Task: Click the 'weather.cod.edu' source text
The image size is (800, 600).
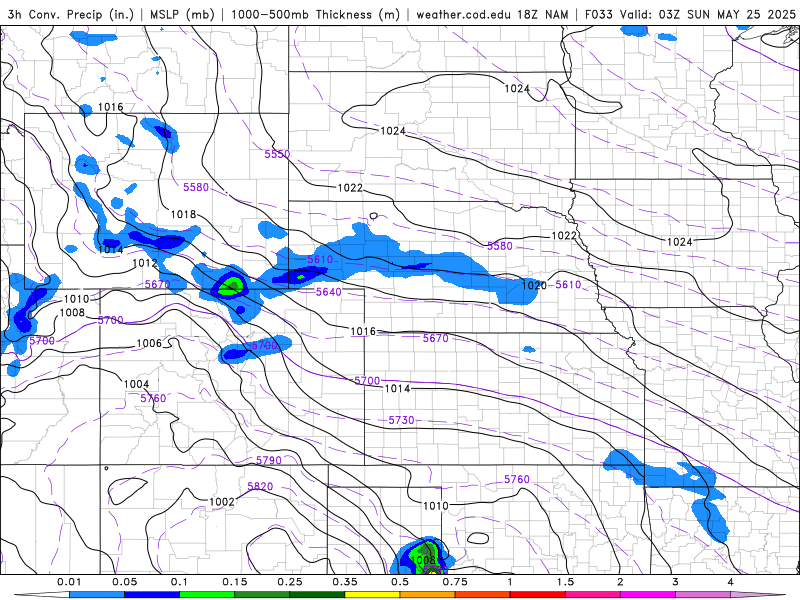Action: point(463,15)
